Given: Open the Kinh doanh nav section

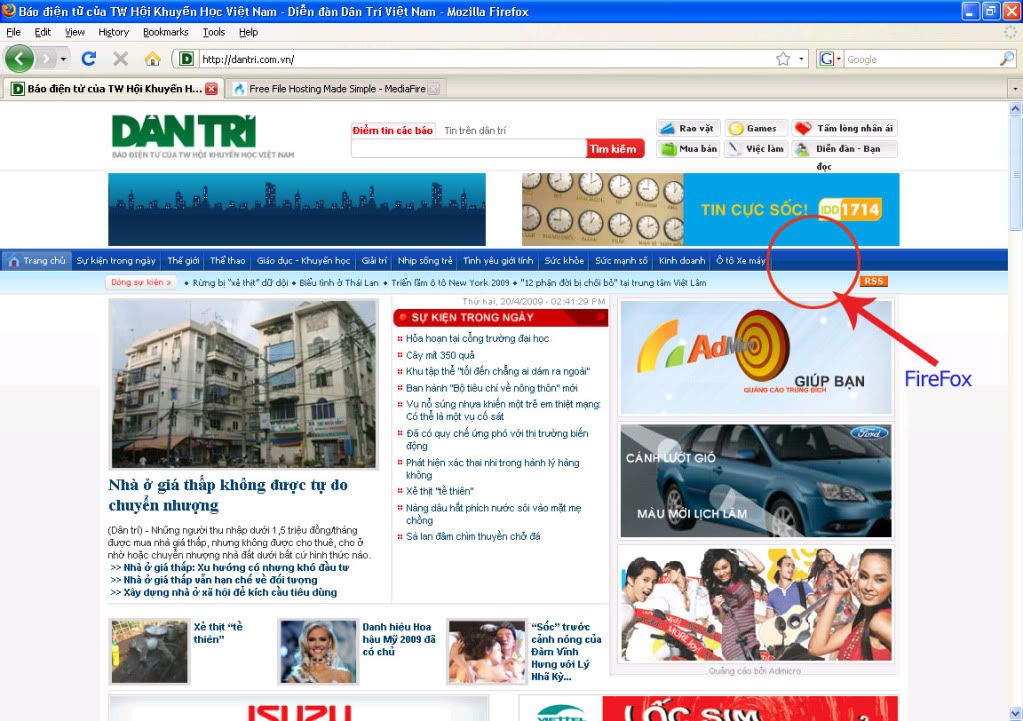Looking at the screenshot, I should pyautogui.click(x=682, y=260).
